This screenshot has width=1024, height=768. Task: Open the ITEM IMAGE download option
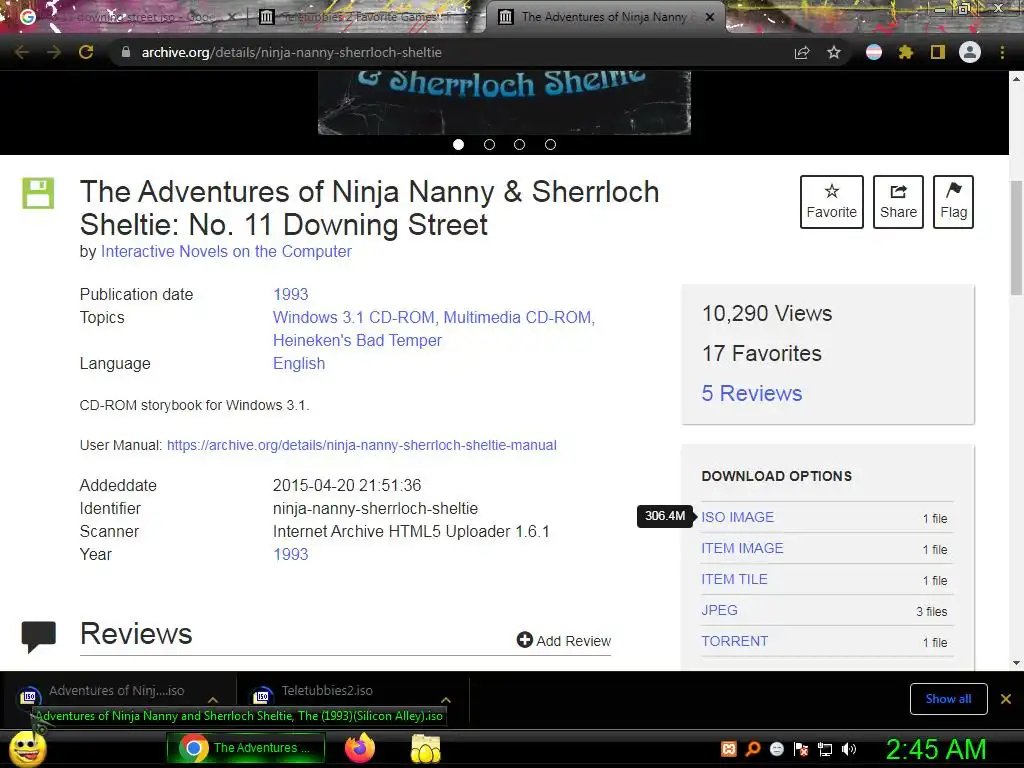(742, 548)
